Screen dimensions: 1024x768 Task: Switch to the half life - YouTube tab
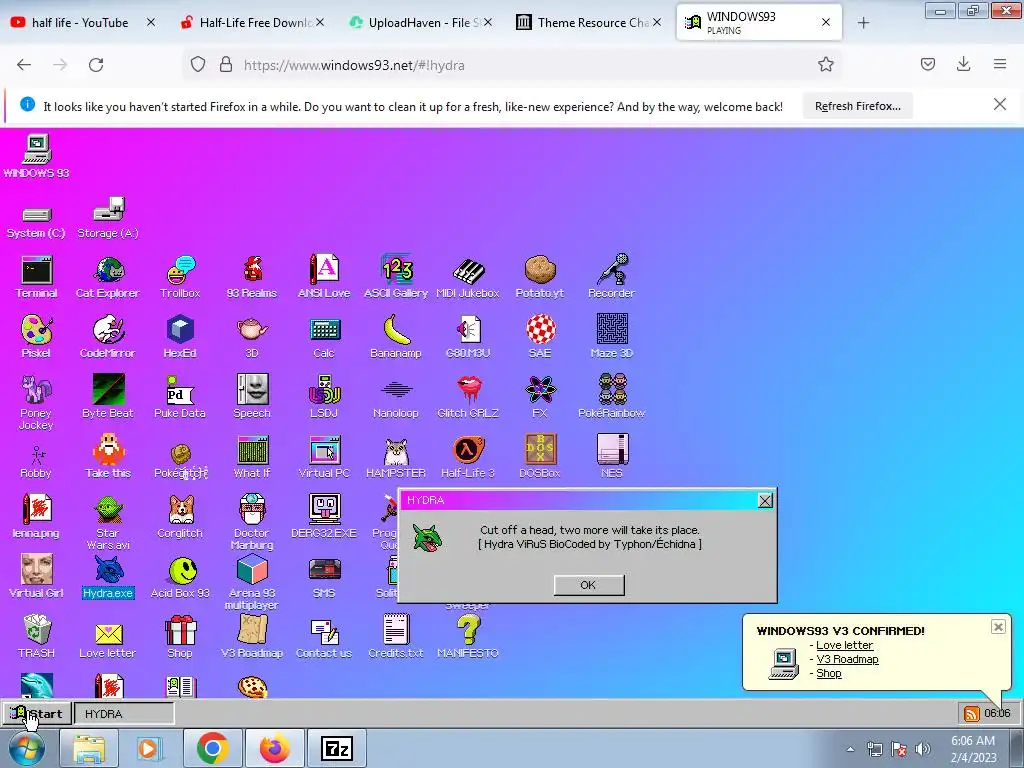pos(82,22)
